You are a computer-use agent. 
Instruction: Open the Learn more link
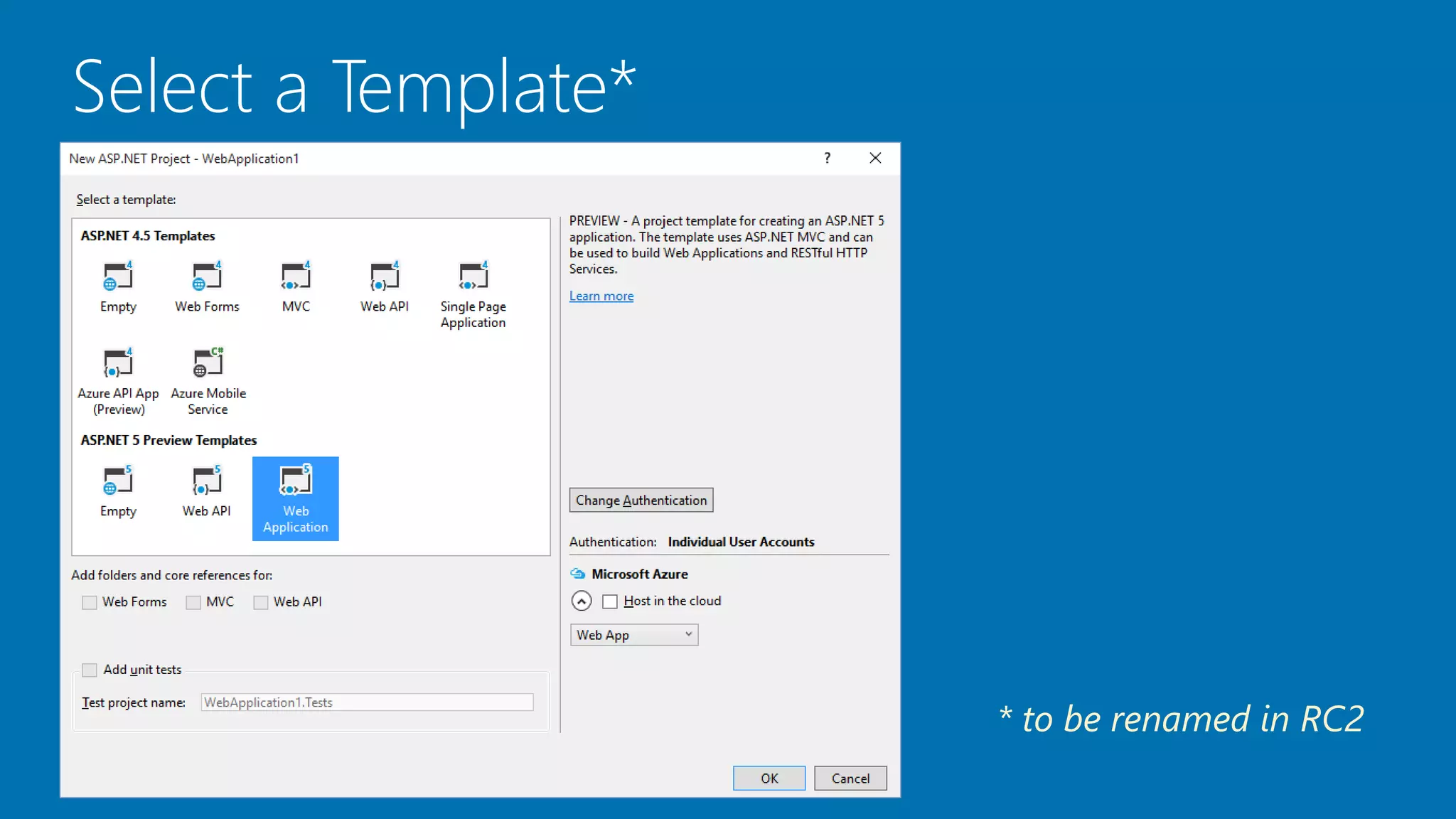point(601,296)
